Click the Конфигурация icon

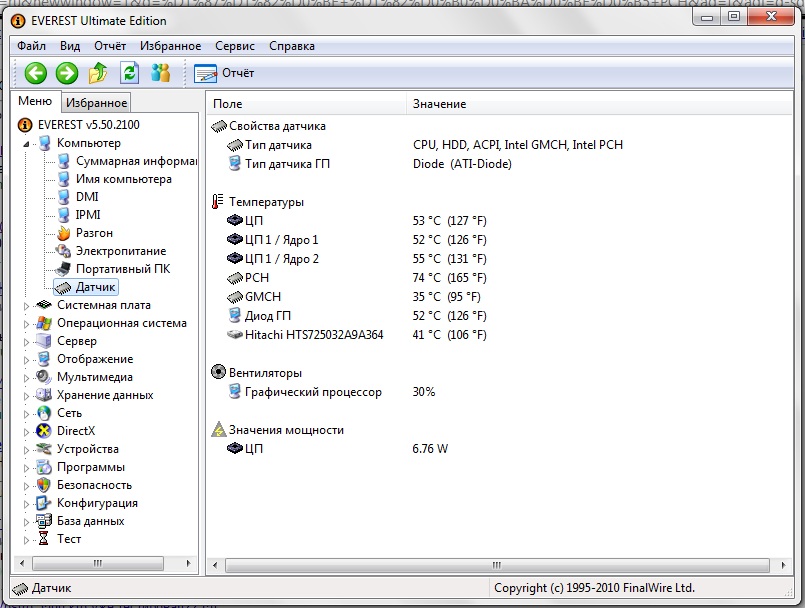pos(44,503)
